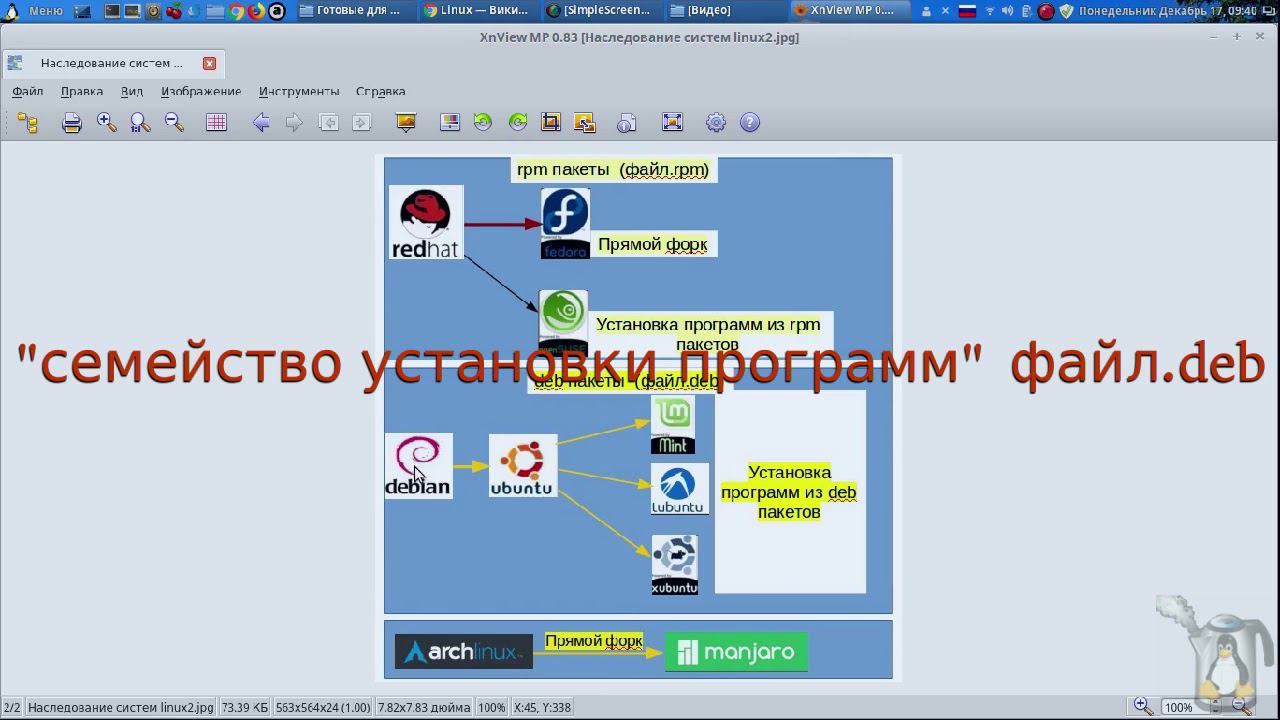
Task: Click the Red Hat logo in the image
Action: tap(426, 222)
